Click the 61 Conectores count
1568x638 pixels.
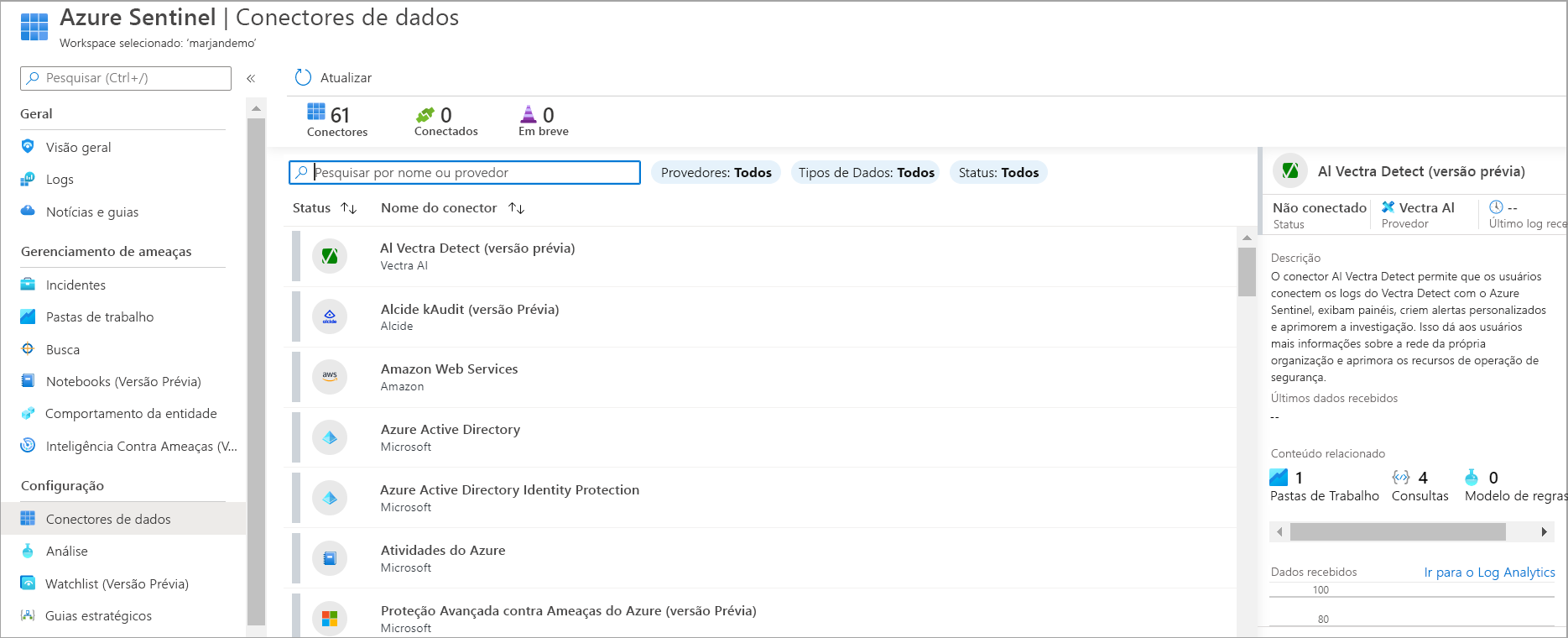[337, 120]
